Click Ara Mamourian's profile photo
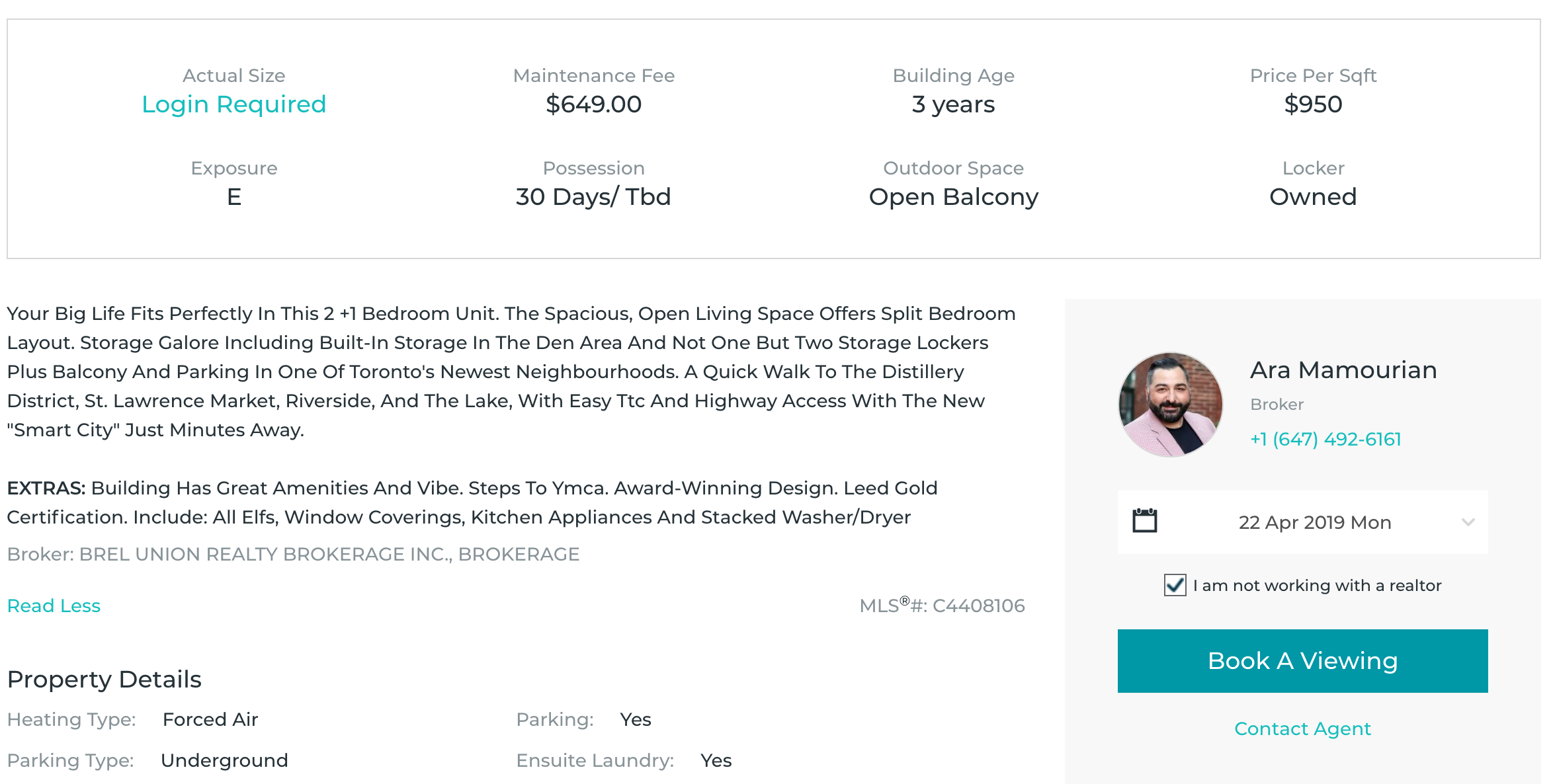 pyautogui.click(x=1170, y=404)
